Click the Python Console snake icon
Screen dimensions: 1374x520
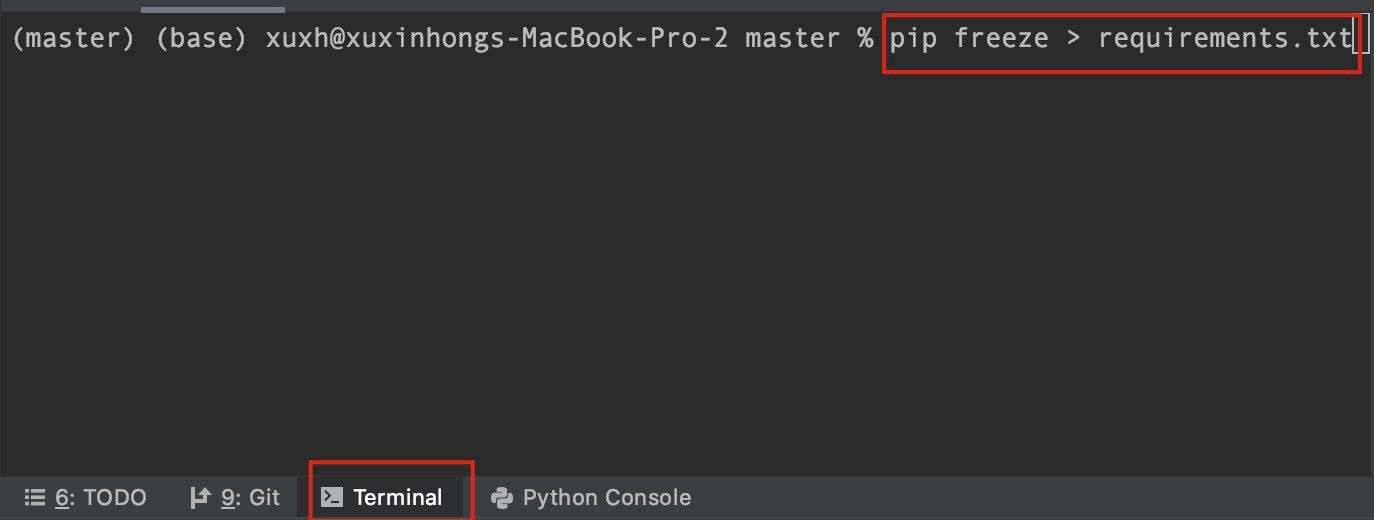coord(502,497)
